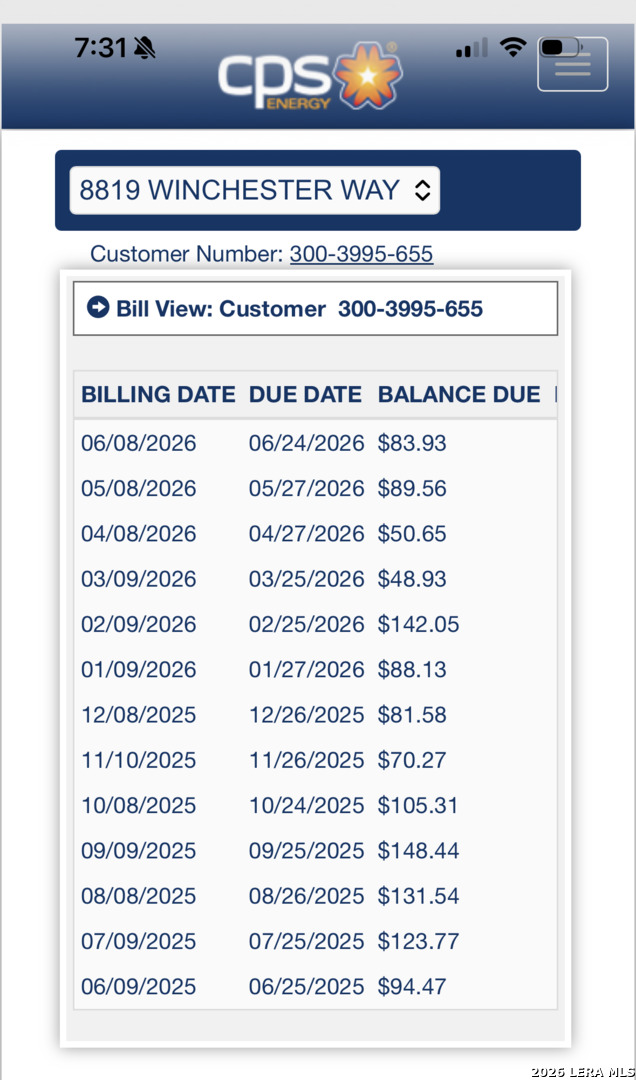Tap the battery indicator icon
This screenshot has height=1080, width=636.
(560, 48)
